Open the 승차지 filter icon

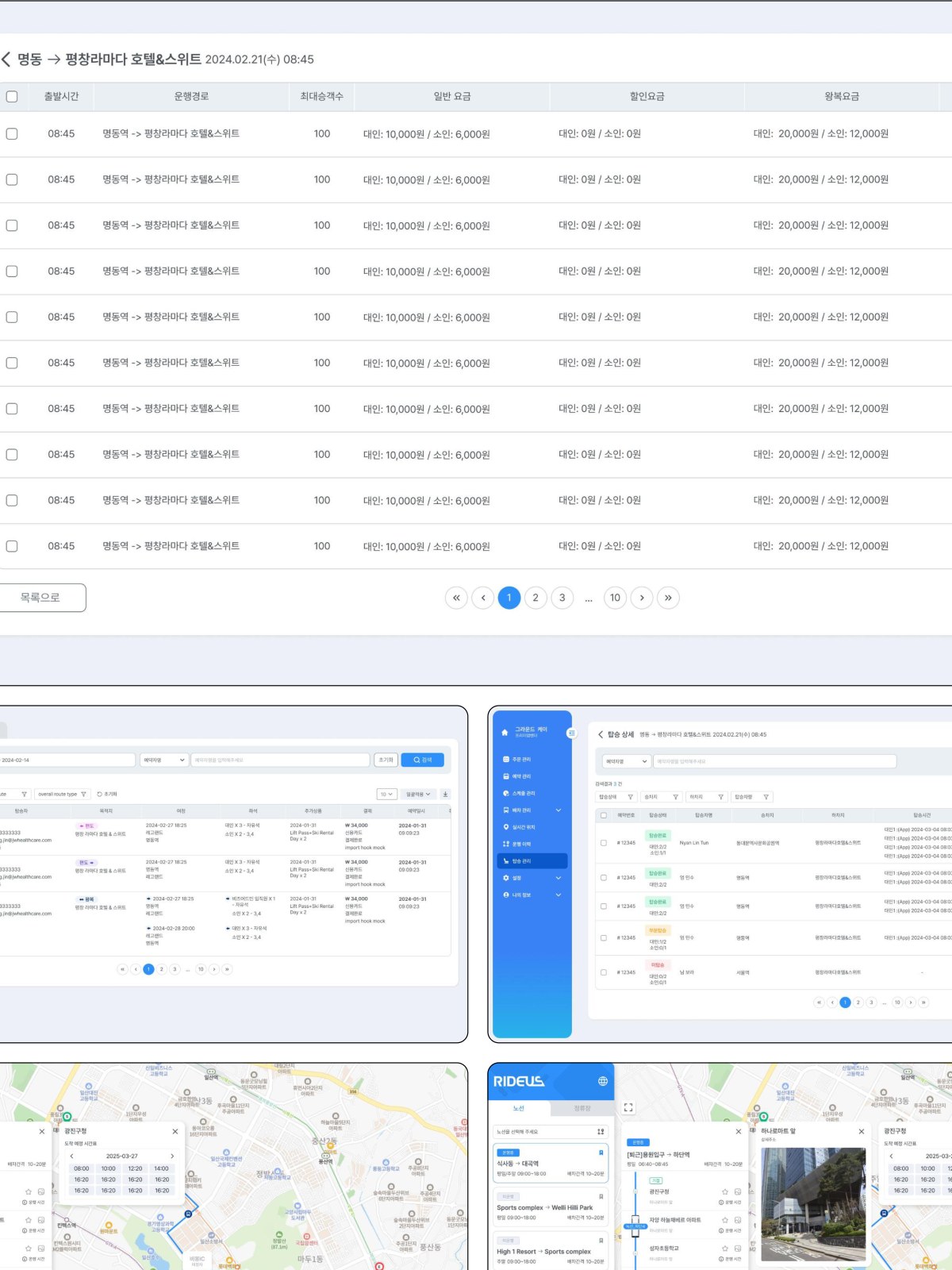tap(676, 797)
